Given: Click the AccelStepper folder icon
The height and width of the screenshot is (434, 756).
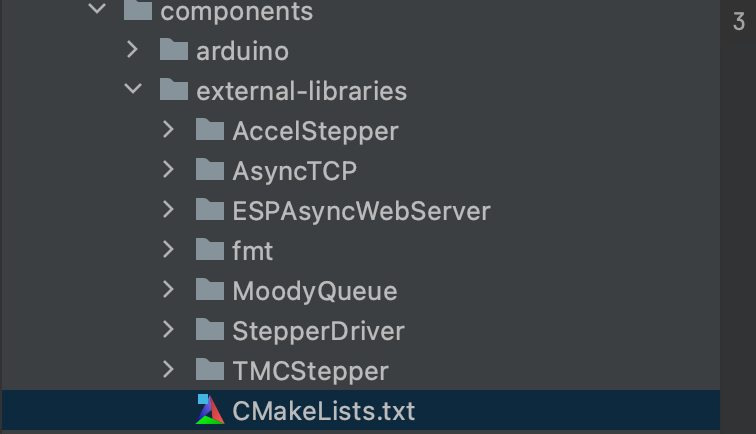Looking at the screenshot, I should tap(210, 130).
